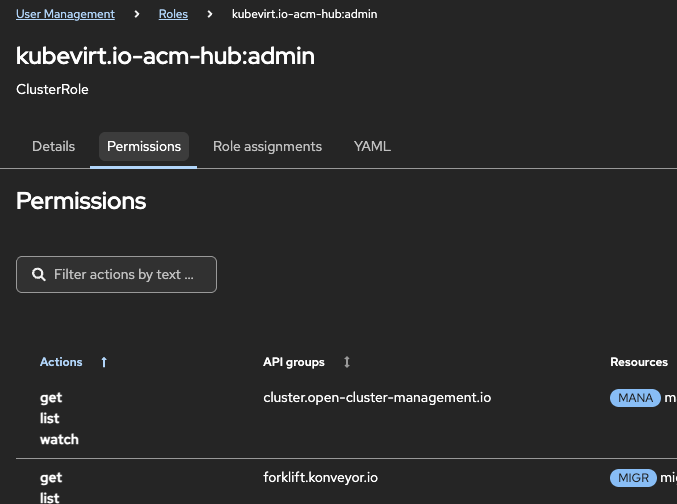Viewport: 677px width, 504px height.
Task: Select the Permissions tab
Action: tap(144, 146)
